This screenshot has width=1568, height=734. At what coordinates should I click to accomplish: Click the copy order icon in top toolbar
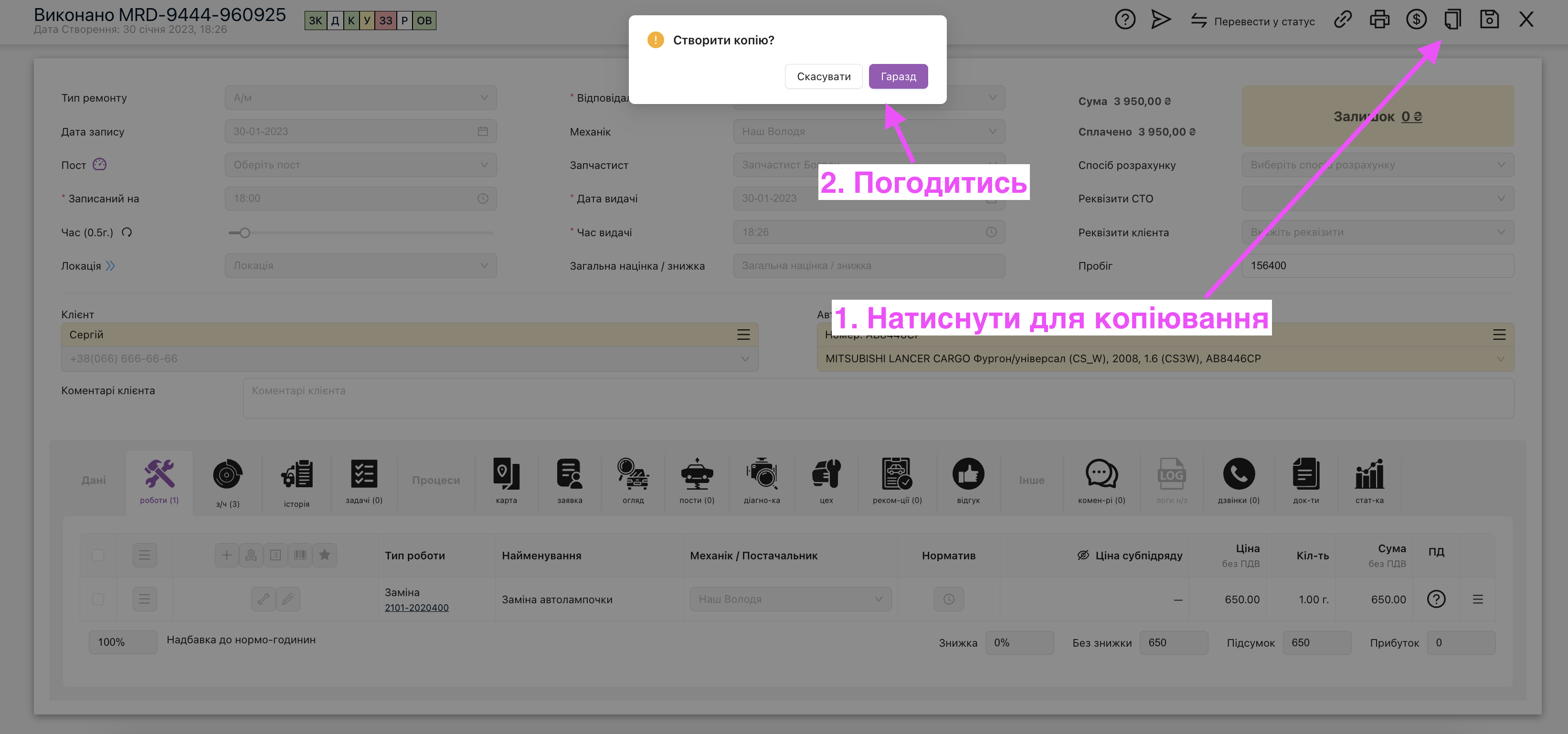point(1452,20)
